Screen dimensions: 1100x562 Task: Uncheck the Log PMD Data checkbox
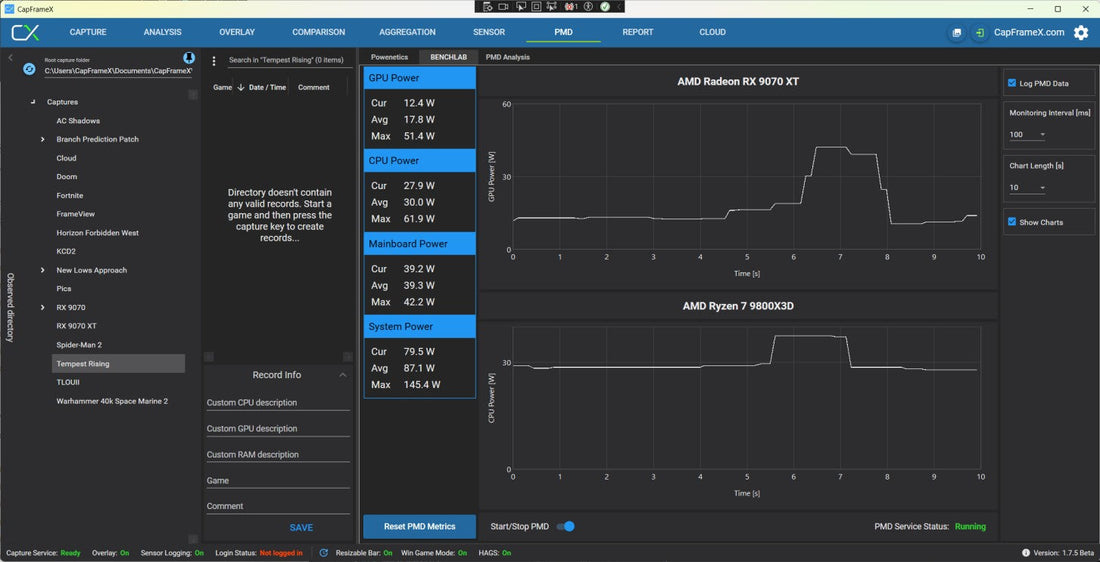click(x=1012, y=83)
